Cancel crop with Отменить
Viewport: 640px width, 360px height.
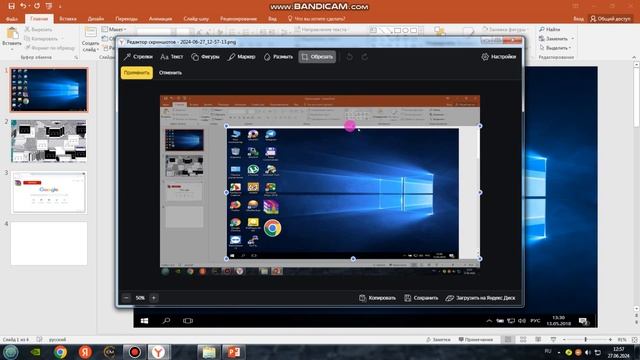pos(170,73)
